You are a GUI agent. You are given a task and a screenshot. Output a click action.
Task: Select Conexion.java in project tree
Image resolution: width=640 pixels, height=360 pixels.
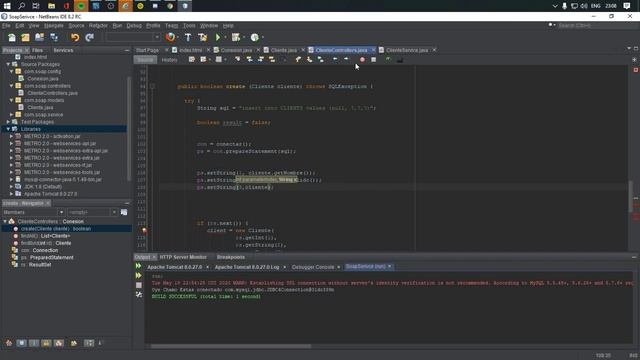[43, 79]
